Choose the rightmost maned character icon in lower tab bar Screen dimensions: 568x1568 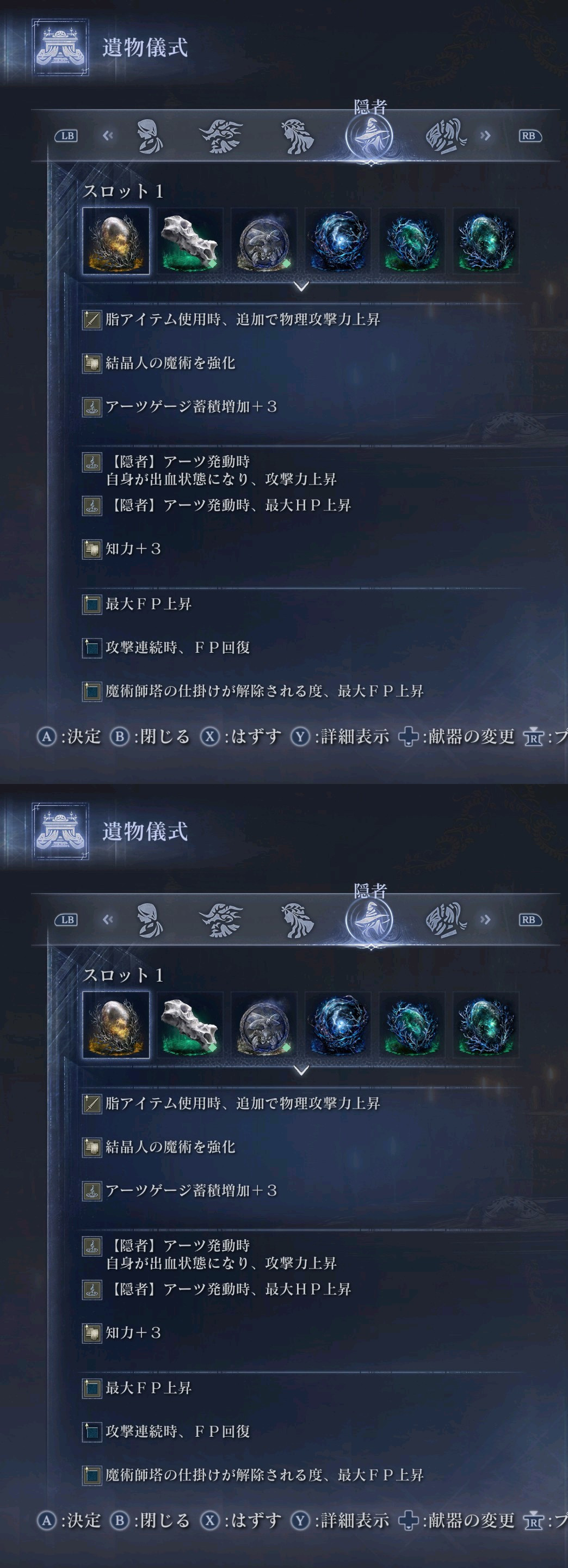click(446, 920)
